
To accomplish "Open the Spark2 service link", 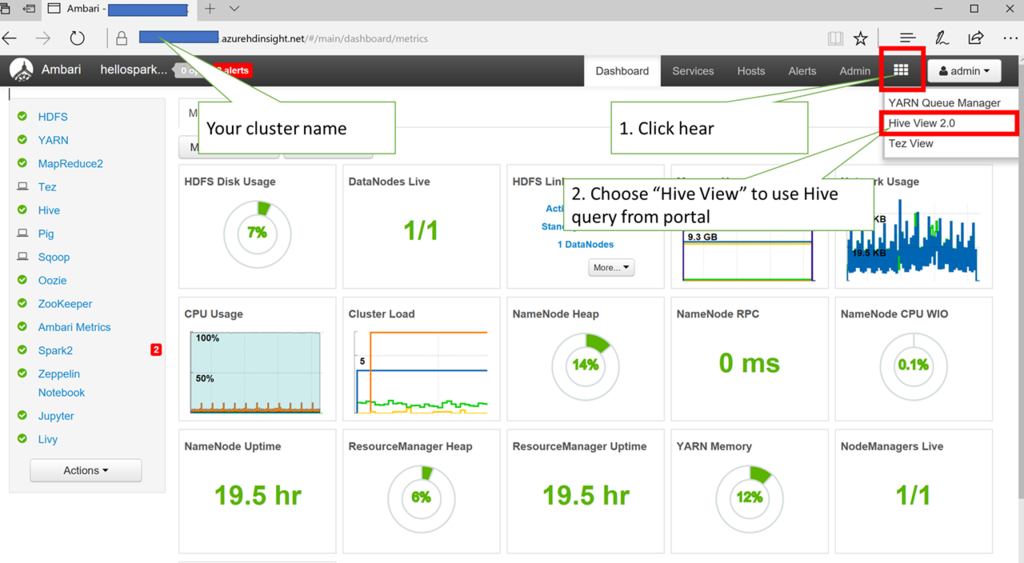I will point(55,350).
